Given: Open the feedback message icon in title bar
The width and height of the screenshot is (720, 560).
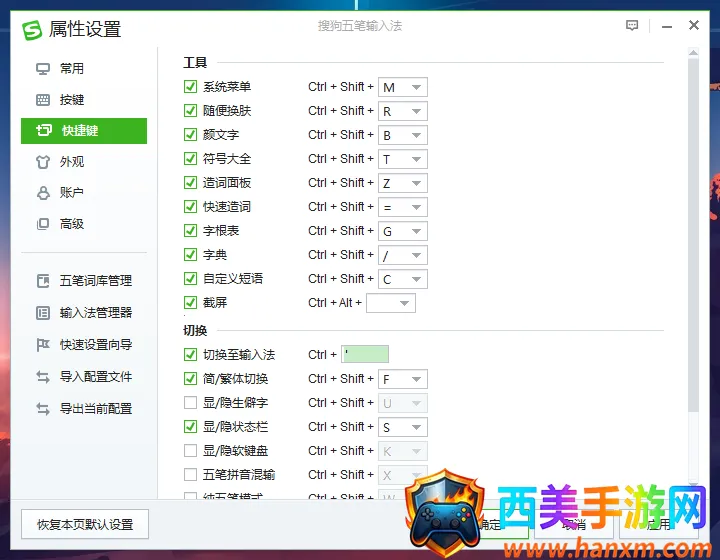Looking at the screenshot, I should 632,26.
